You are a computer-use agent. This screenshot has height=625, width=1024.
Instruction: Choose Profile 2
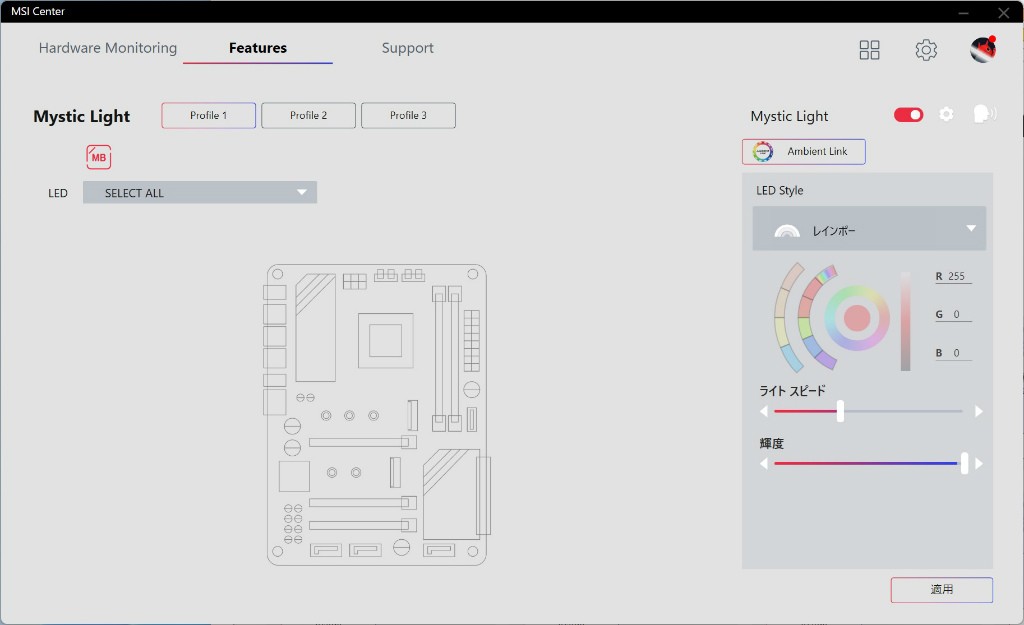coord(308,116)
